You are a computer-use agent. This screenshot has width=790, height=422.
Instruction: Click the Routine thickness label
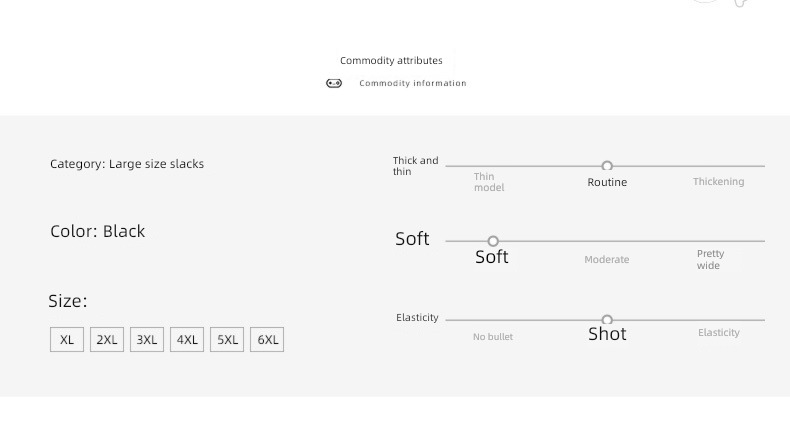pos(607,182)
